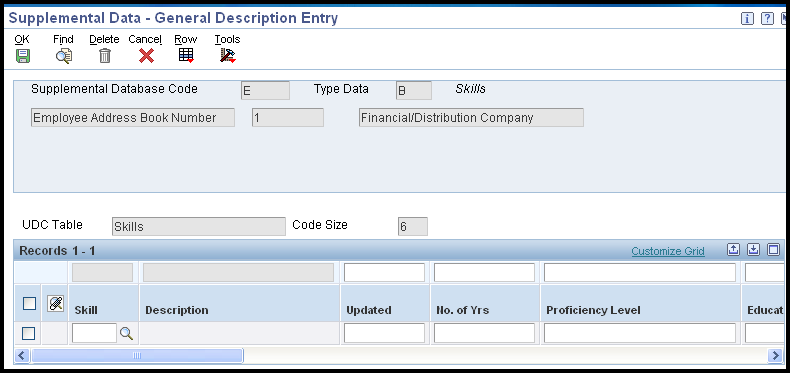Check the first data row checkbox
The height and width of the screenshot is (373, 790).
pos(29,334)
